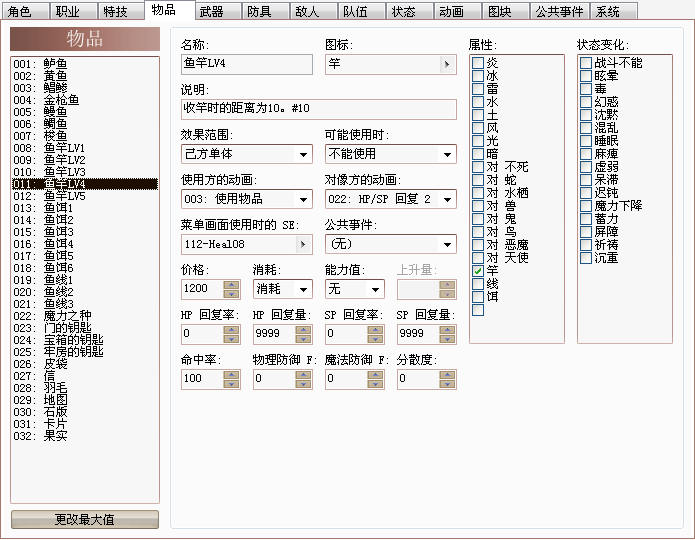
Task: Uncheck the 竿 attribute checkbox
Action: [478, 270]
